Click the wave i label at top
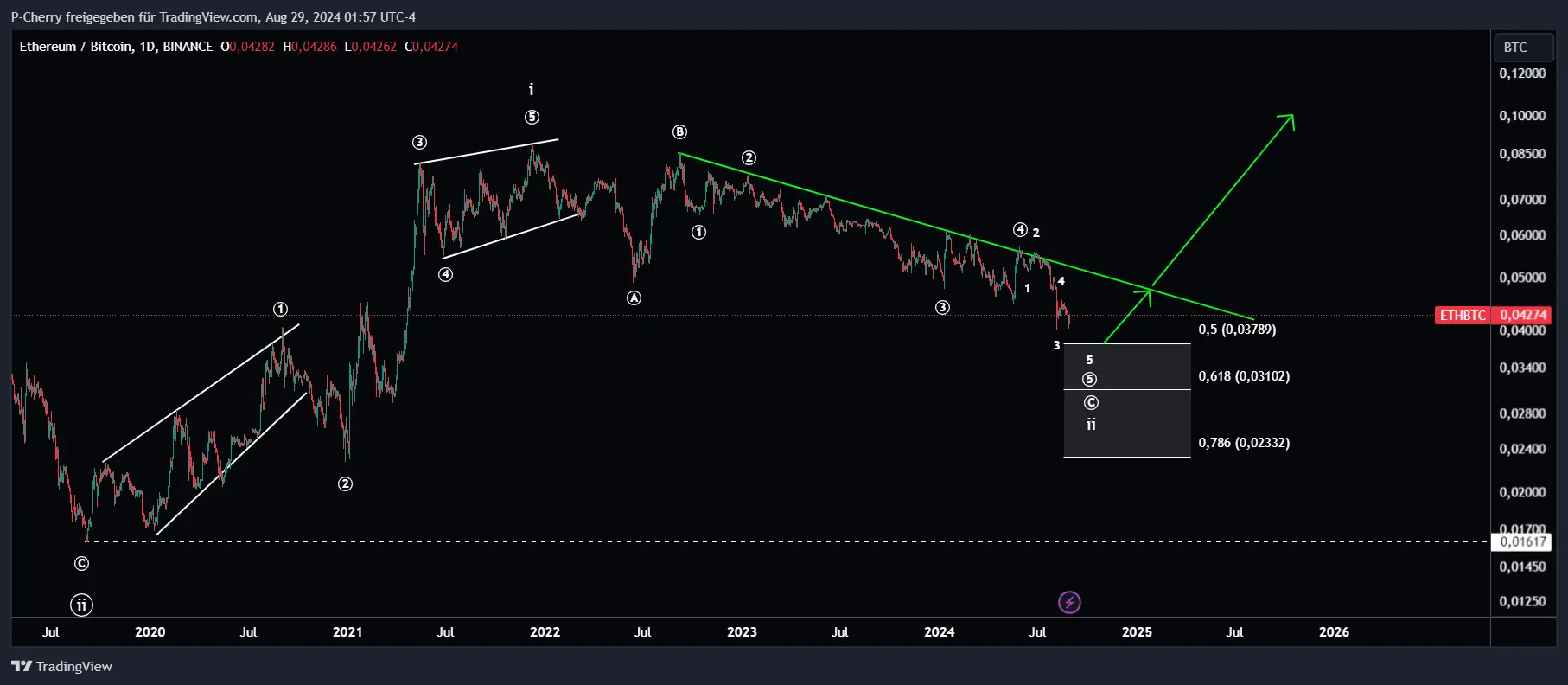 [531, 89]
